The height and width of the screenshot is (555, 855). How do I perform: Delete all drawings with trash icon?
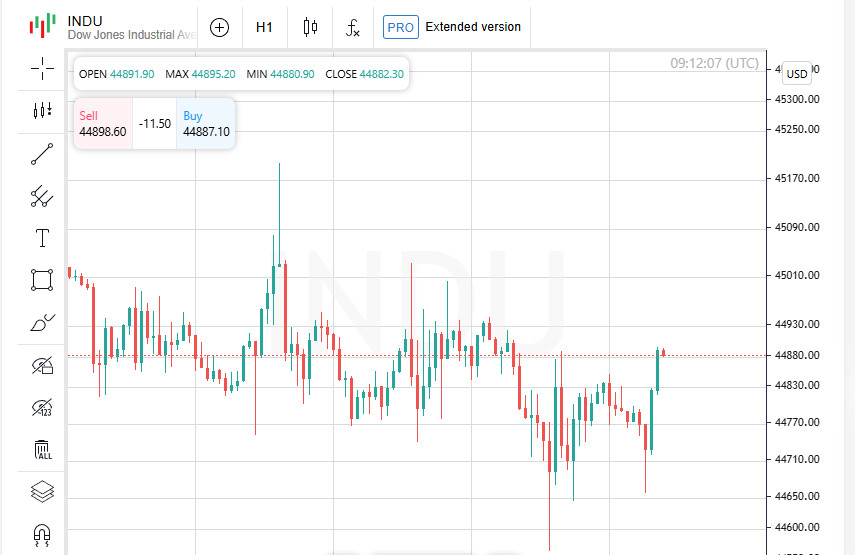point(42,450)
